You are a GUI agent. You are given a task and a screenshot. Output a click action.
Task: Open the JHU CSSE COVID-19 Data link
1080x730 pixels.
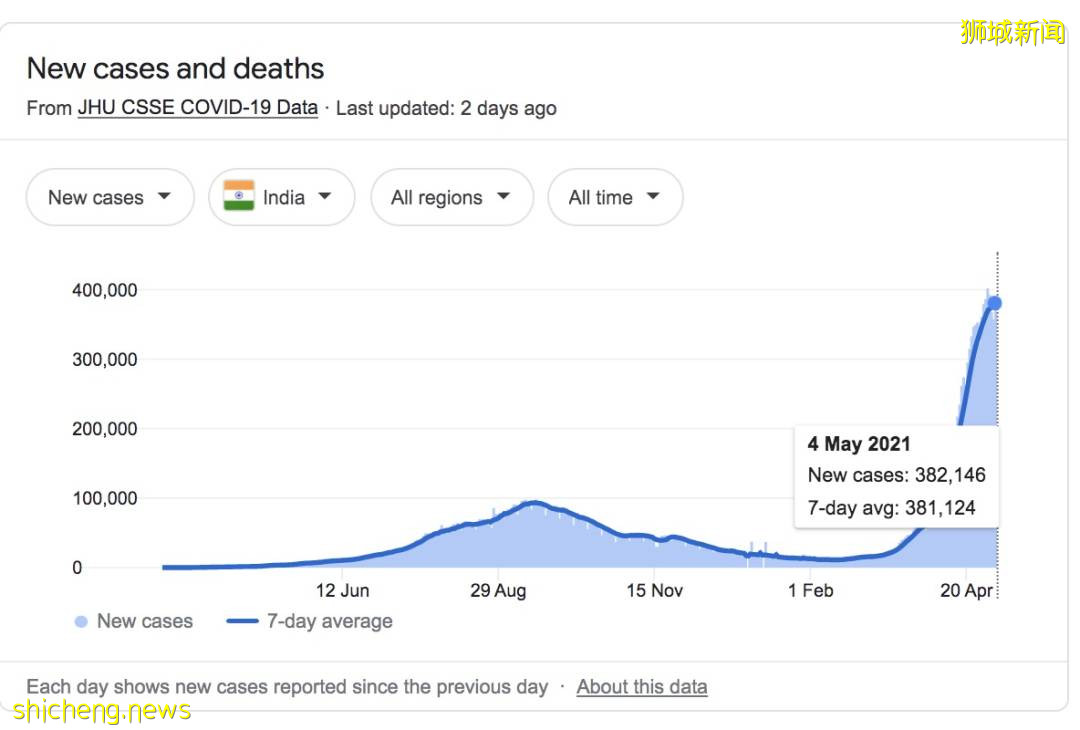tap(196, 107)
